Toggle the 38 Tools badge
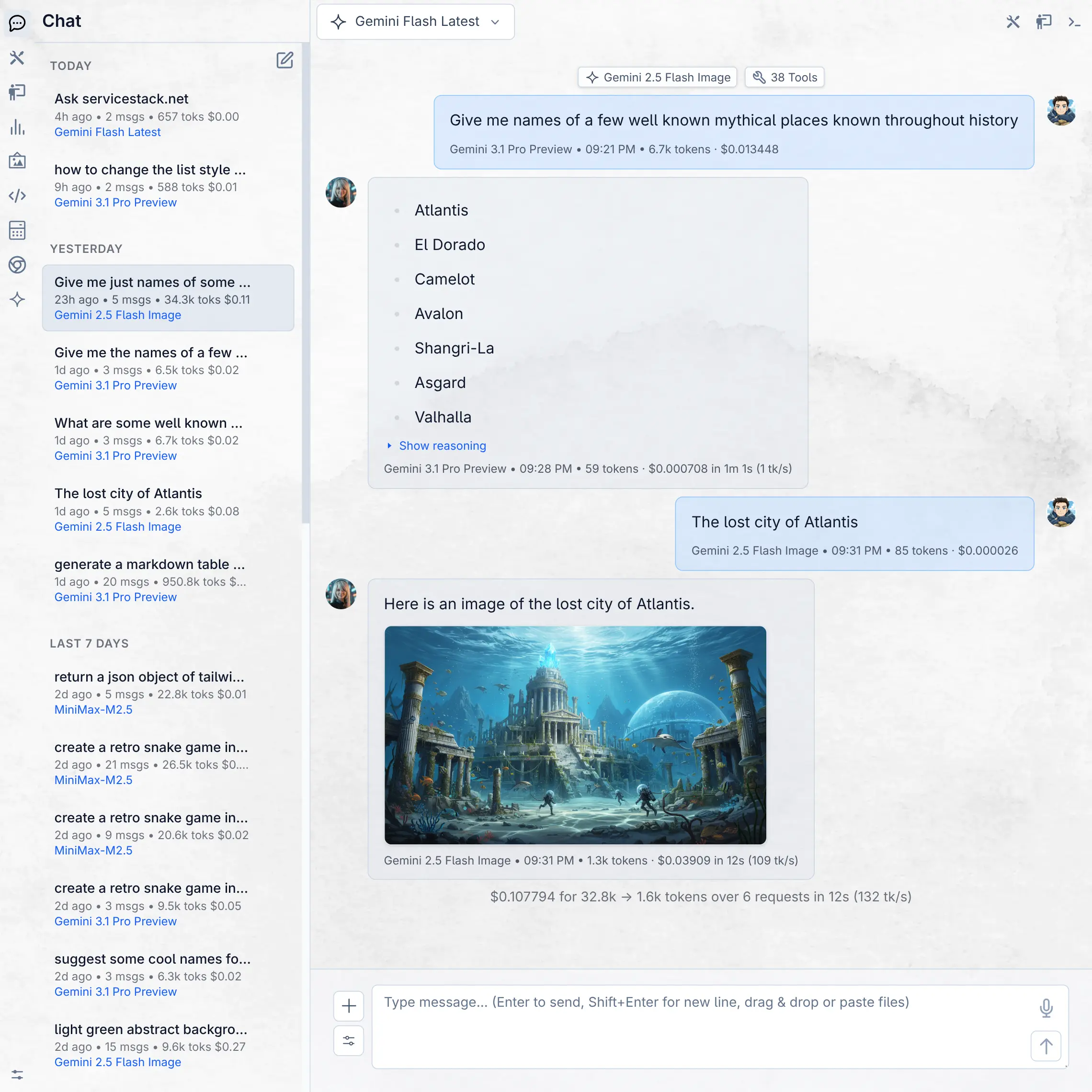Screen dimensions: 1092x1092 785,78
